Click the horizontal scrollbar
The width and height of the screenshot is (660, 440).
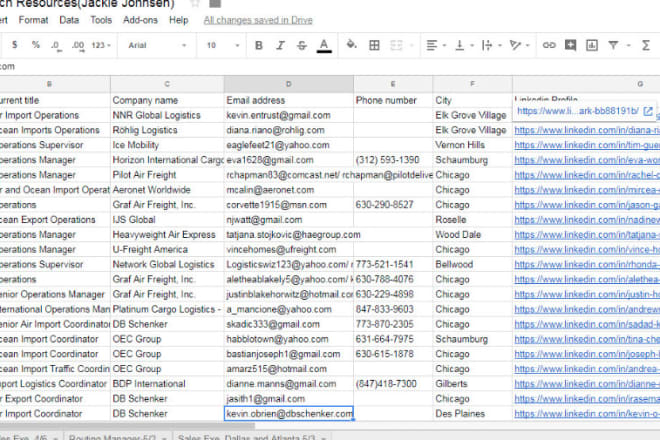pyautogui.click(x=126, y=425)
